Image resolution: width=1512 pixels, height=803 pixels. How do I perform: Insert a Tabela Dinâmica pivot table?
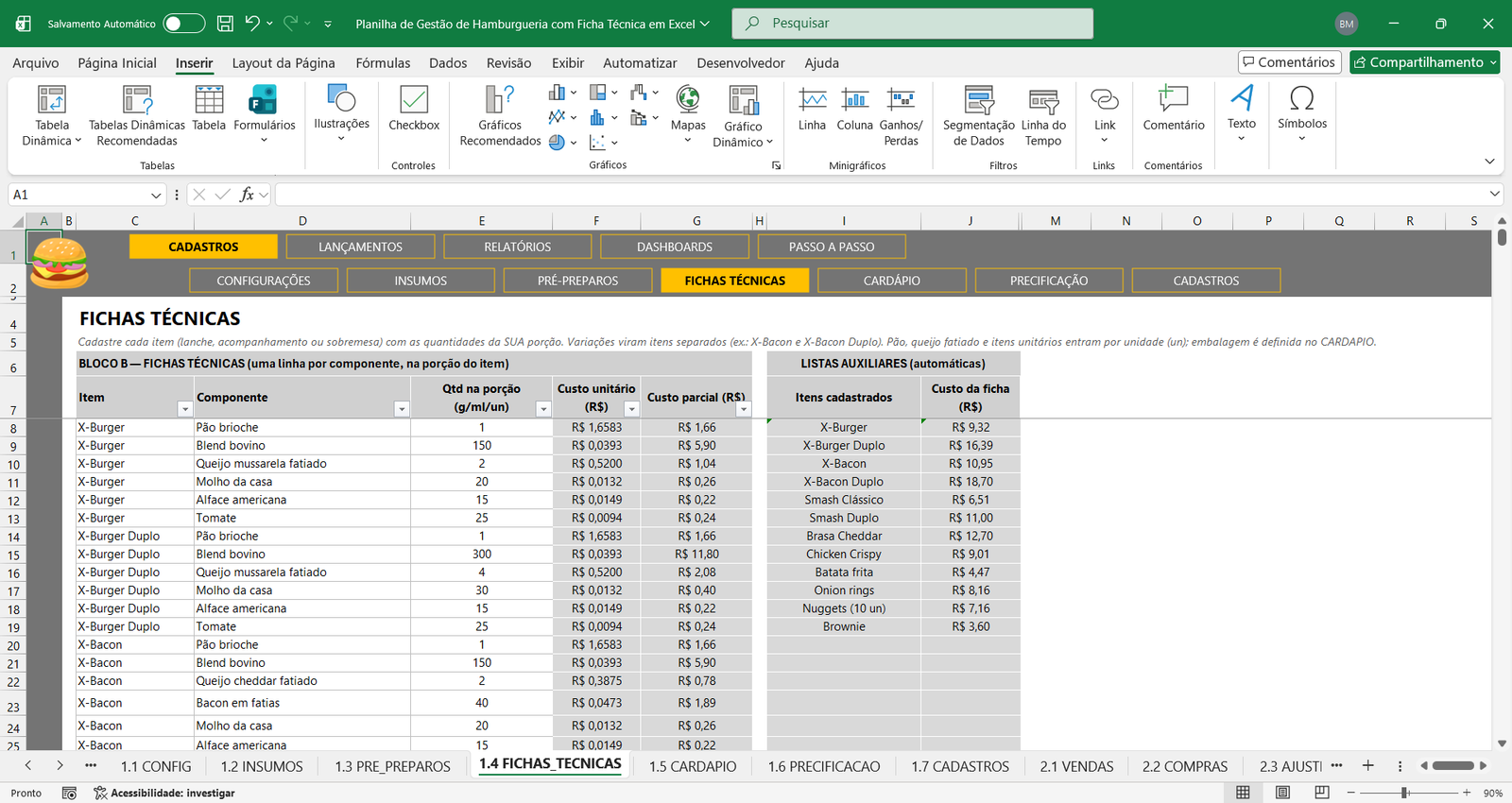(x=52, y=115)
